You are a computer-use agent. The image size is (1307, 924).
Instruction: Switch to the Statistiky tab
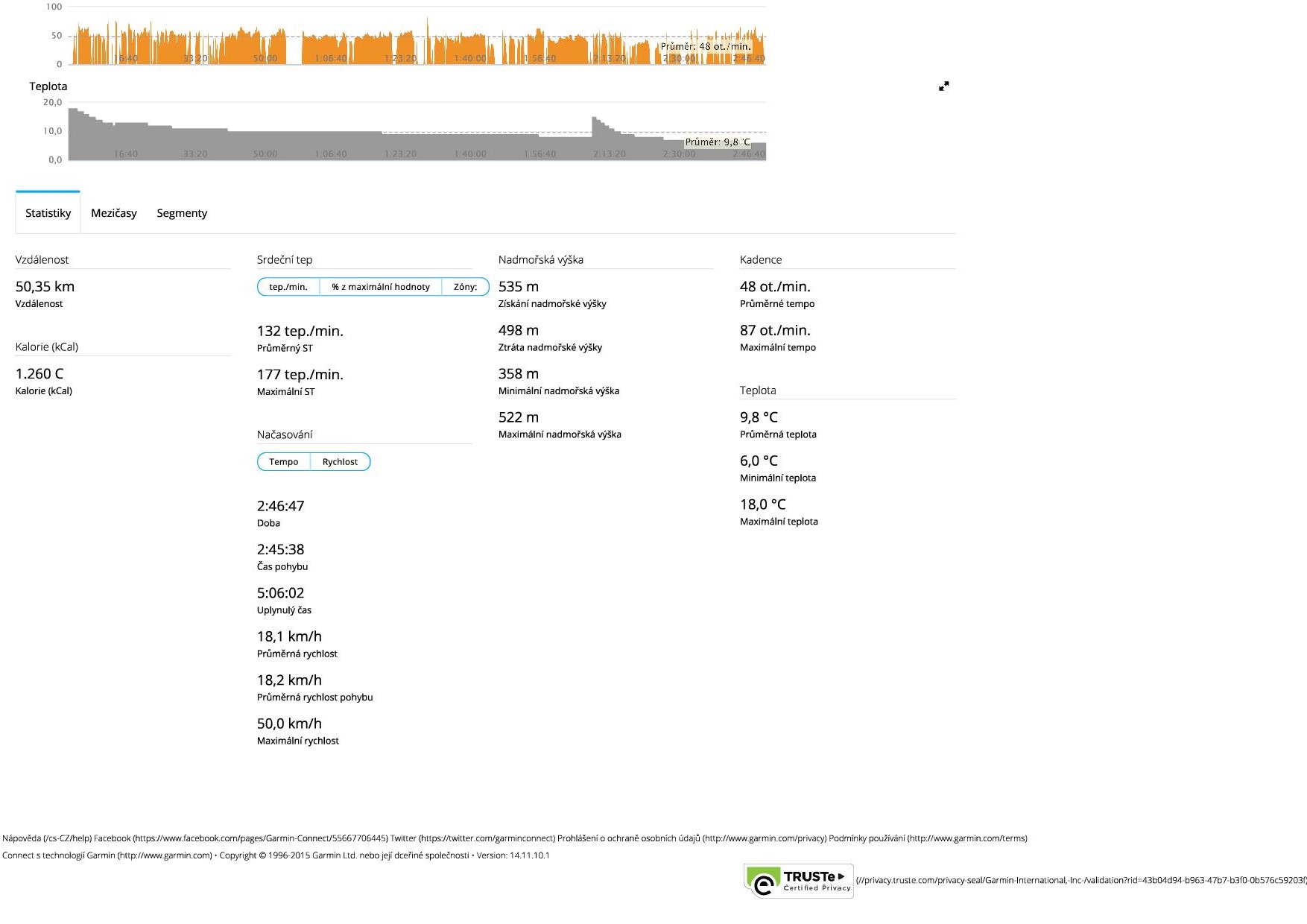point(48,213)
